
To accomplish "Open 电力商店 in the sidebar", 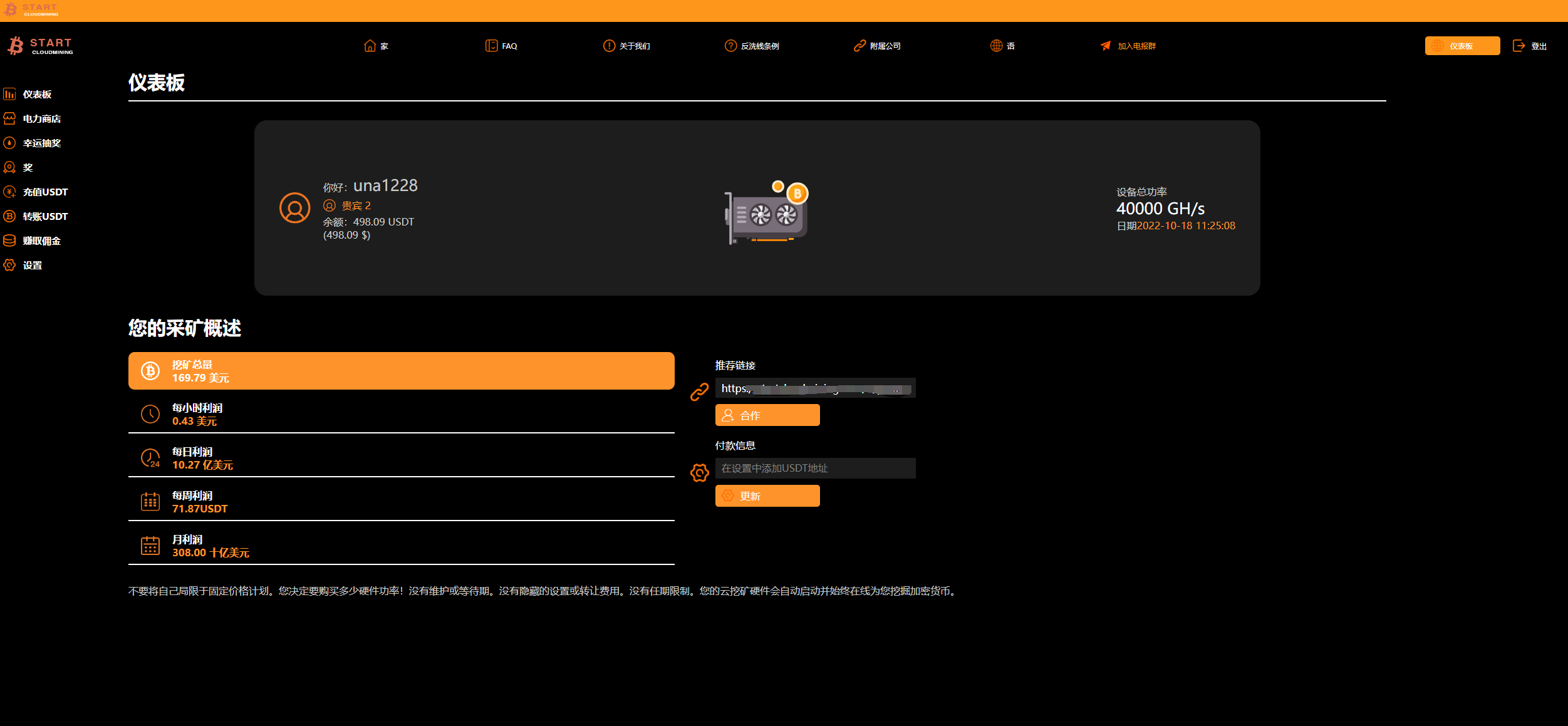I will point(41,118).
